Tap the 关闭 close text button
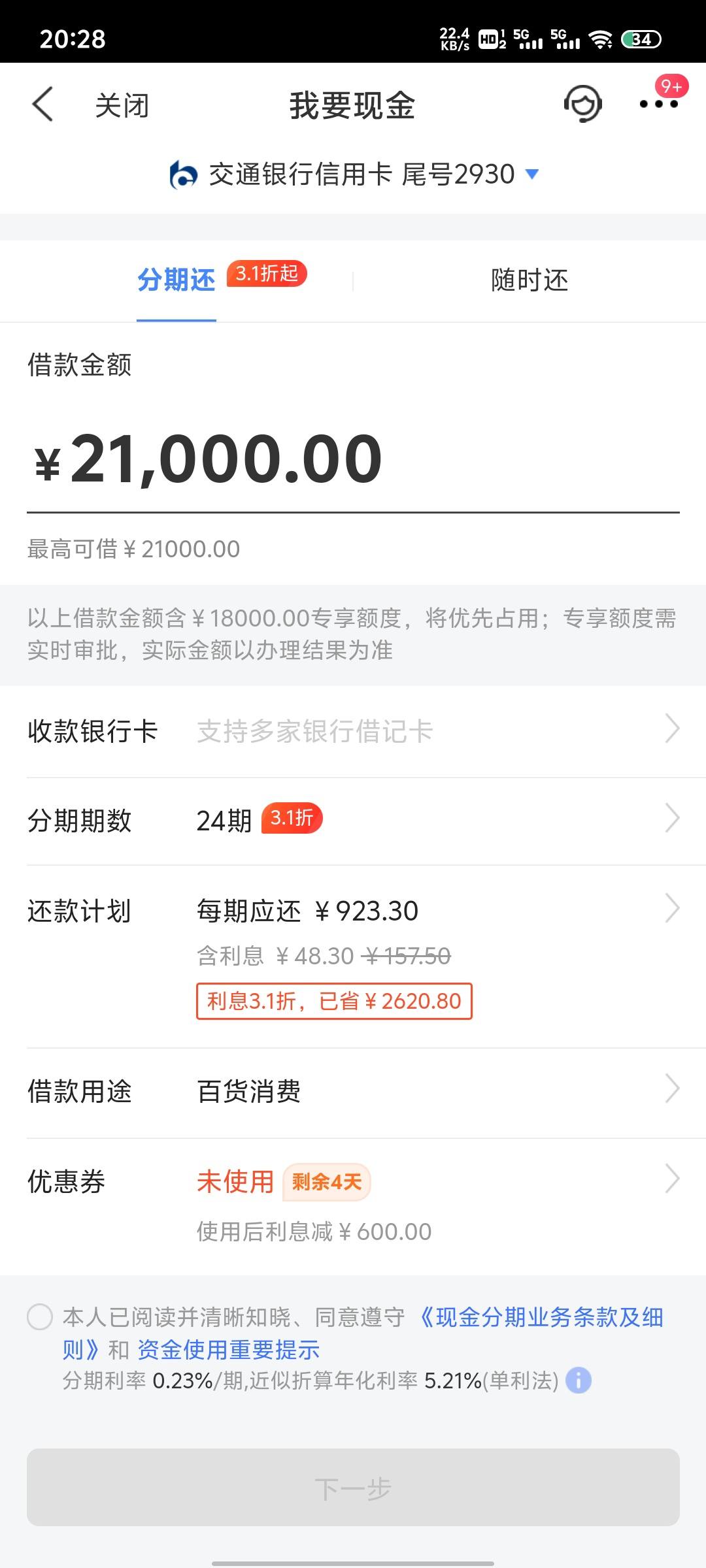 pyautogui.click(x=122, y=105)
